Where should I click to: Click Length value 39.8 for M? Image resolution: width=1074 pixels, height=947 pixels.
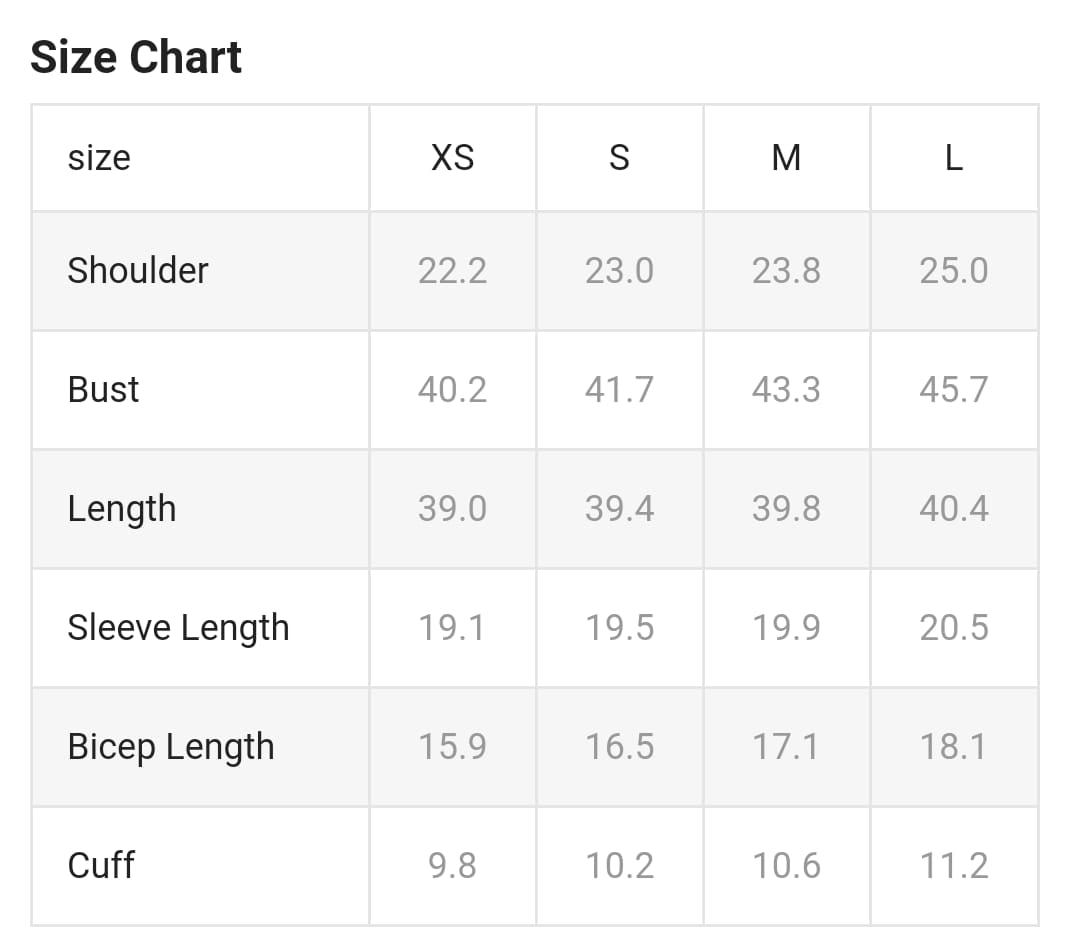[x=786, y=509]
